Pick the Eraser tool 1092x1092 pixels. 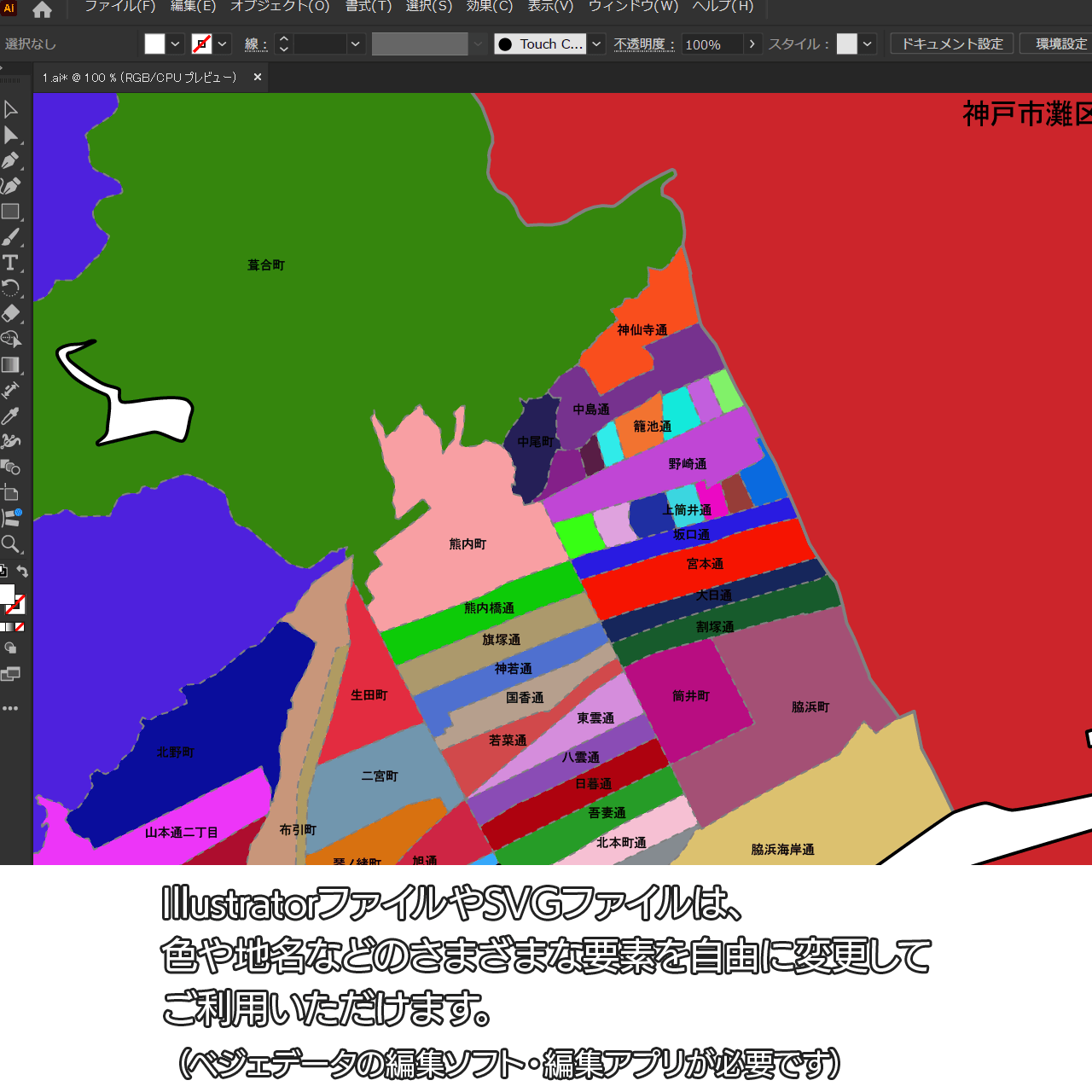(11, 313)
